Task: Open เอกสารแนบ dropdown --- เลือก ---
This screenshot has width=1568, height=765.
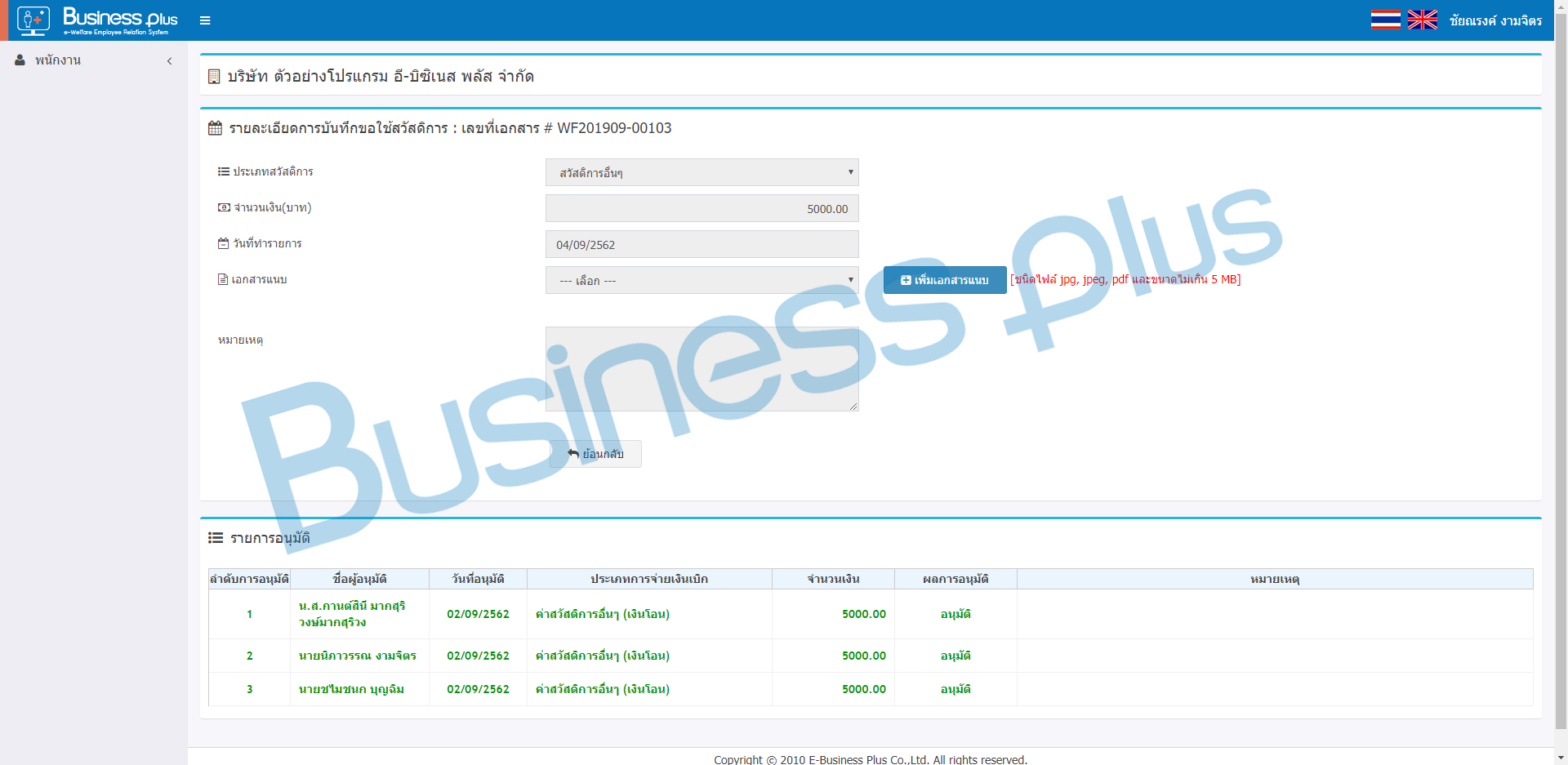Action: 702,280
